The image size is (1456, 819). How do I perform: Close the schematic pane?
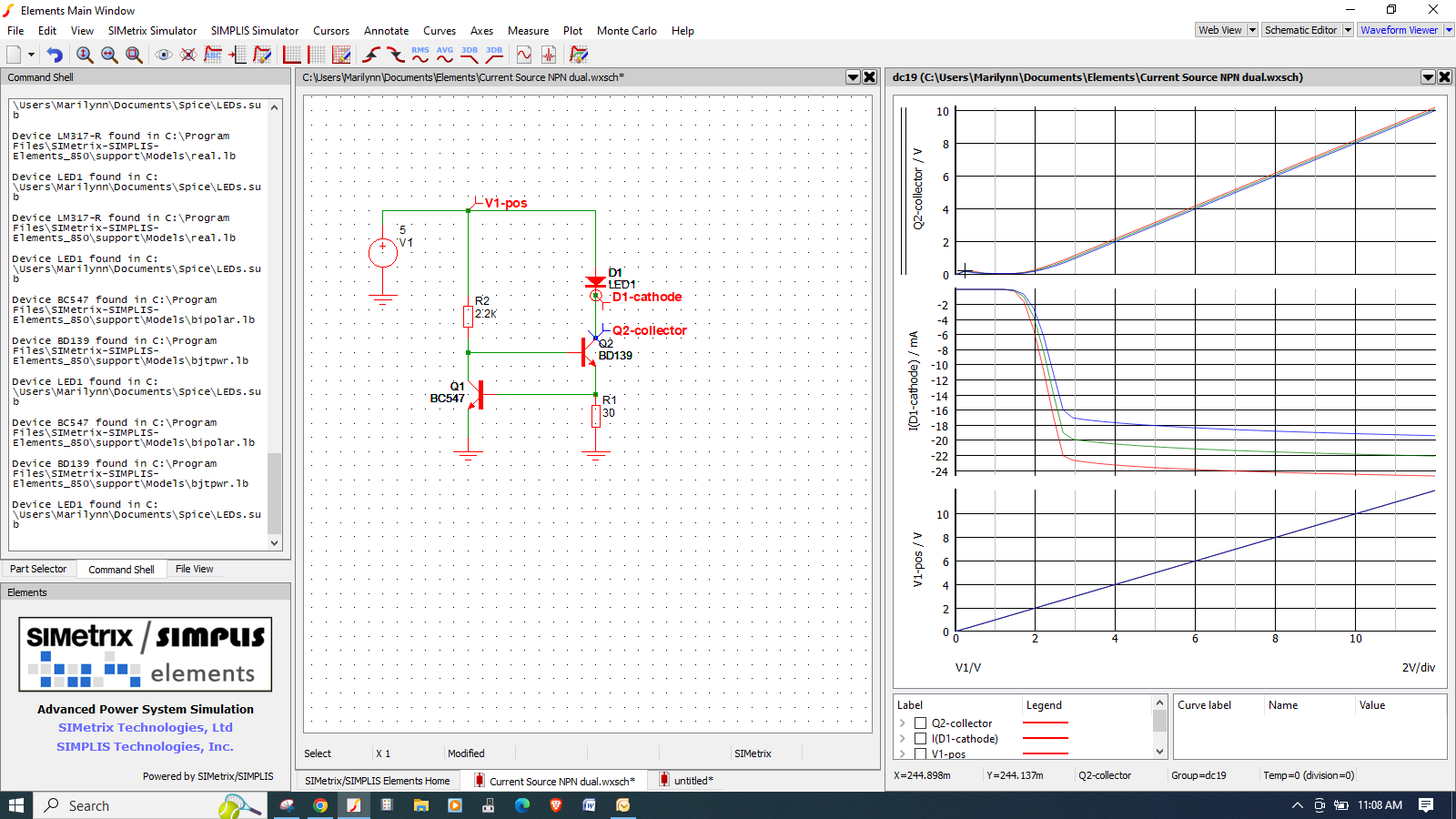click(870, 77)
